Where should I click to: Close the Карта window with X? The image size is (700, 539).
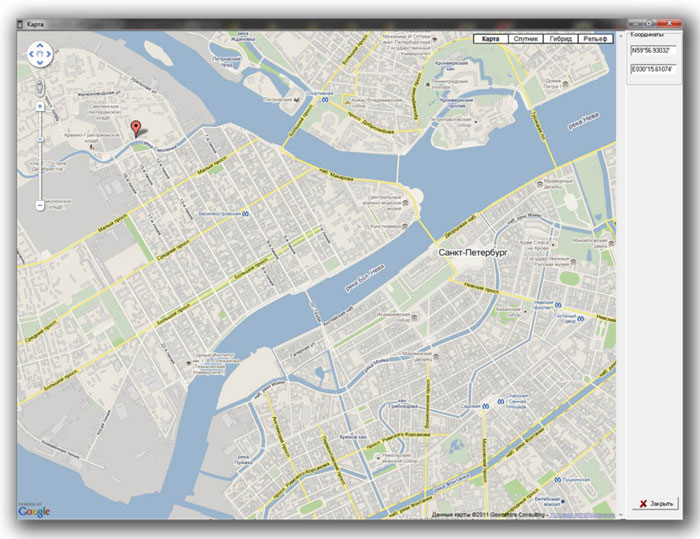[658, 503]
